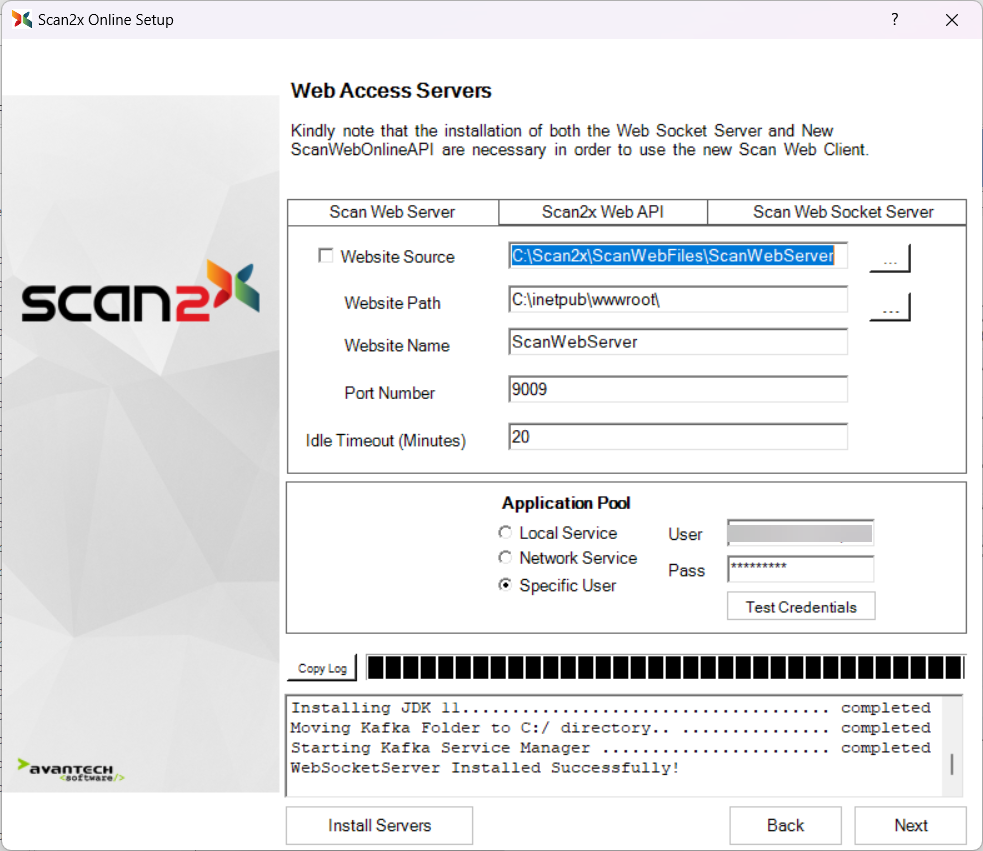
Task: Choose the Network Service radio option
Action: pyautogui.click(x=505, y=558)
